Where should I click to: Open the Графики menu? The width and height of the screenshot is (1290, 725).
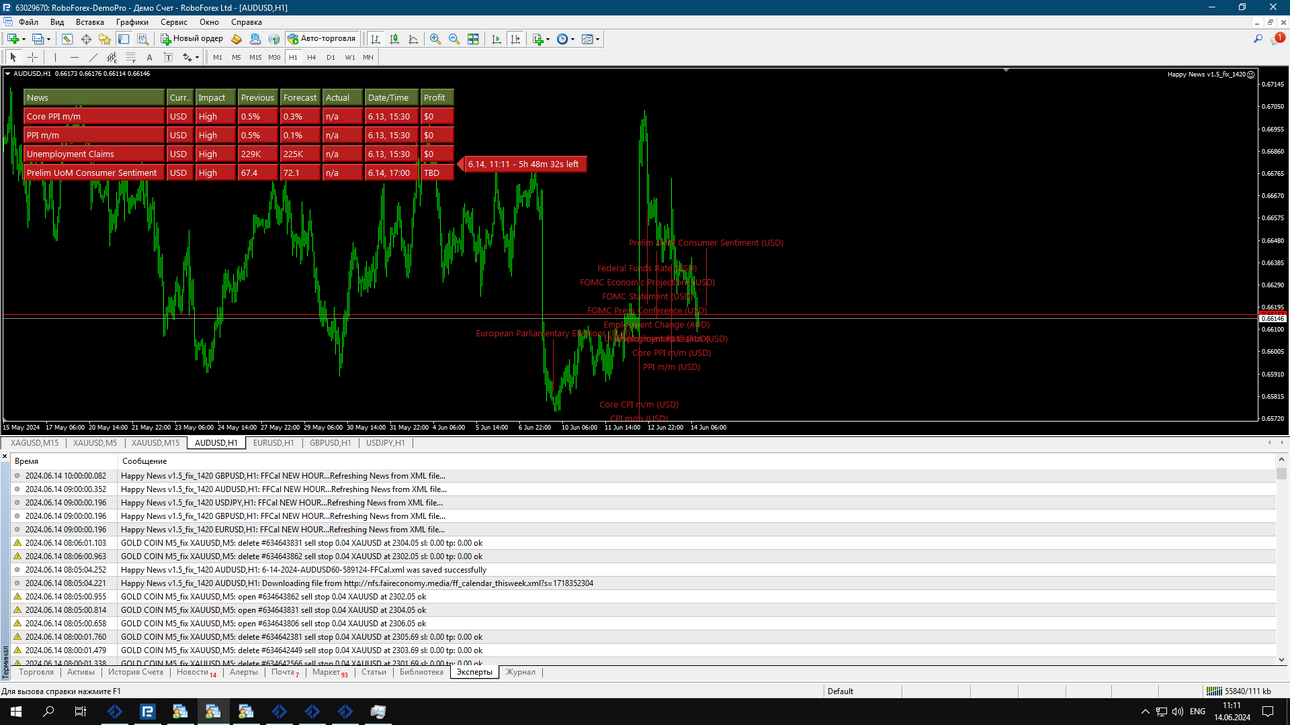[132, 22]
